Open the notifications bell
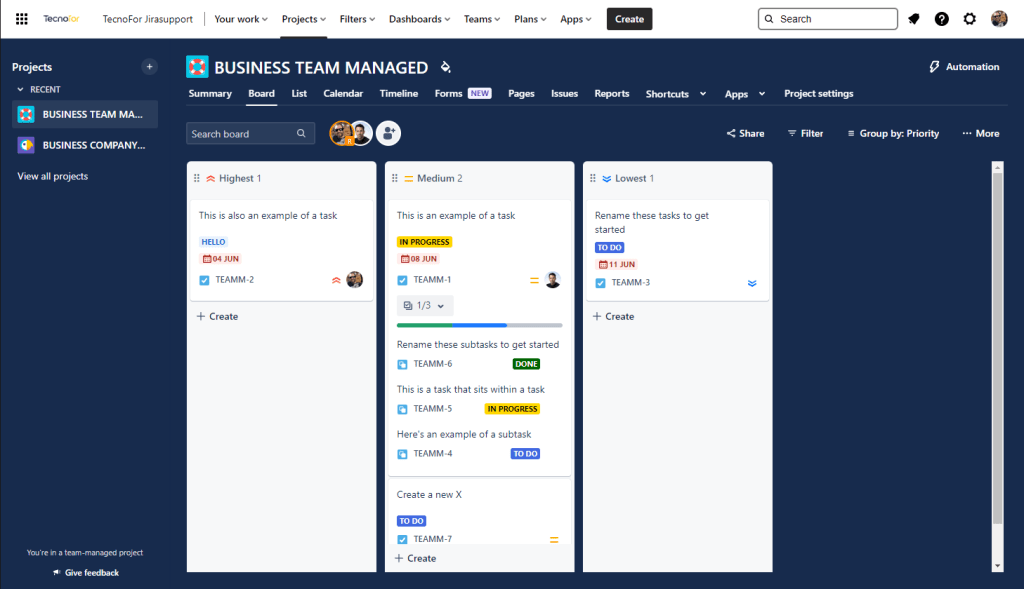 (x=914, y=19)
